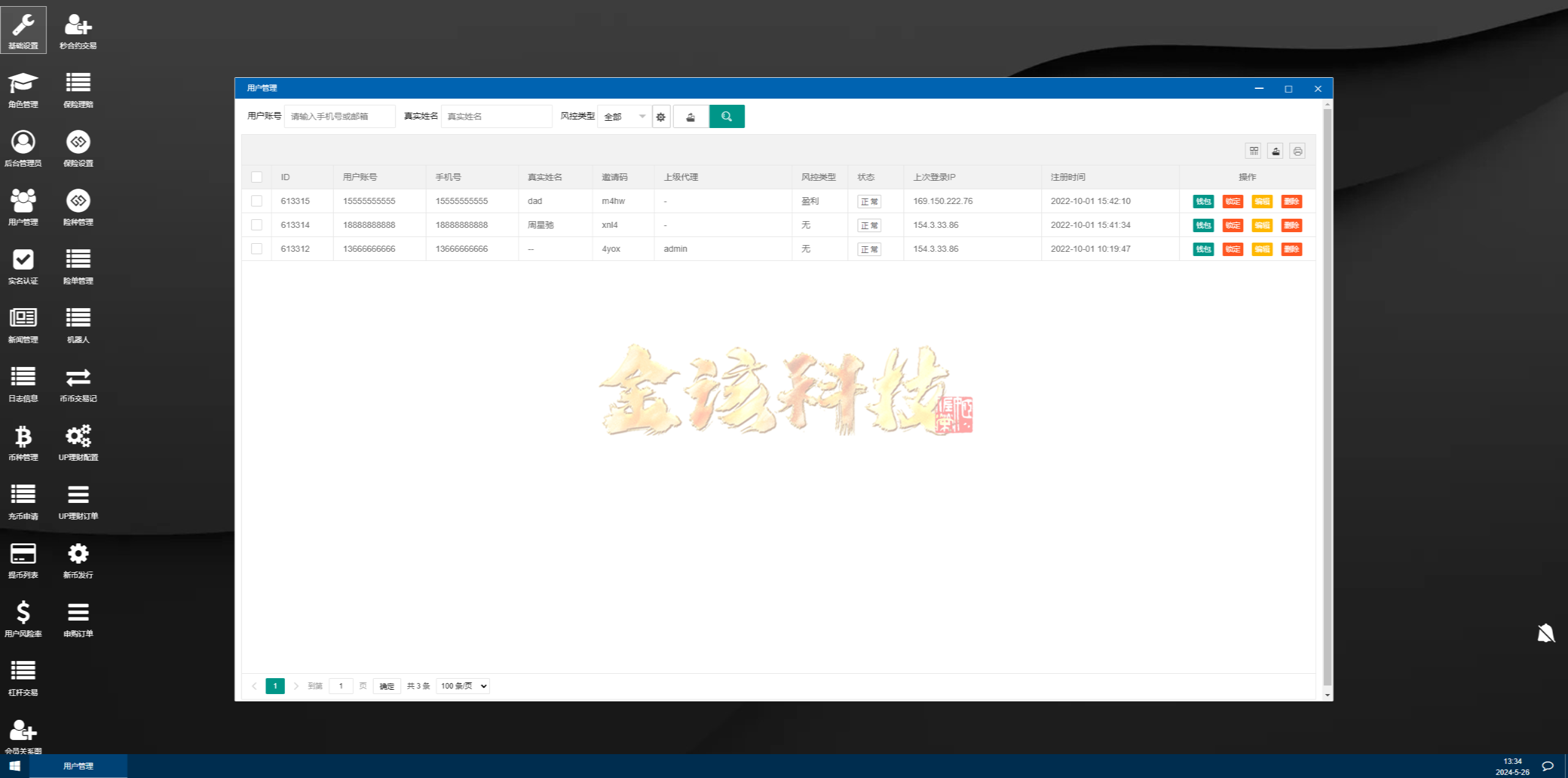Open 秒合约交易 desktop icon
Screen dimensions: 1568x778
click(78, 30)
